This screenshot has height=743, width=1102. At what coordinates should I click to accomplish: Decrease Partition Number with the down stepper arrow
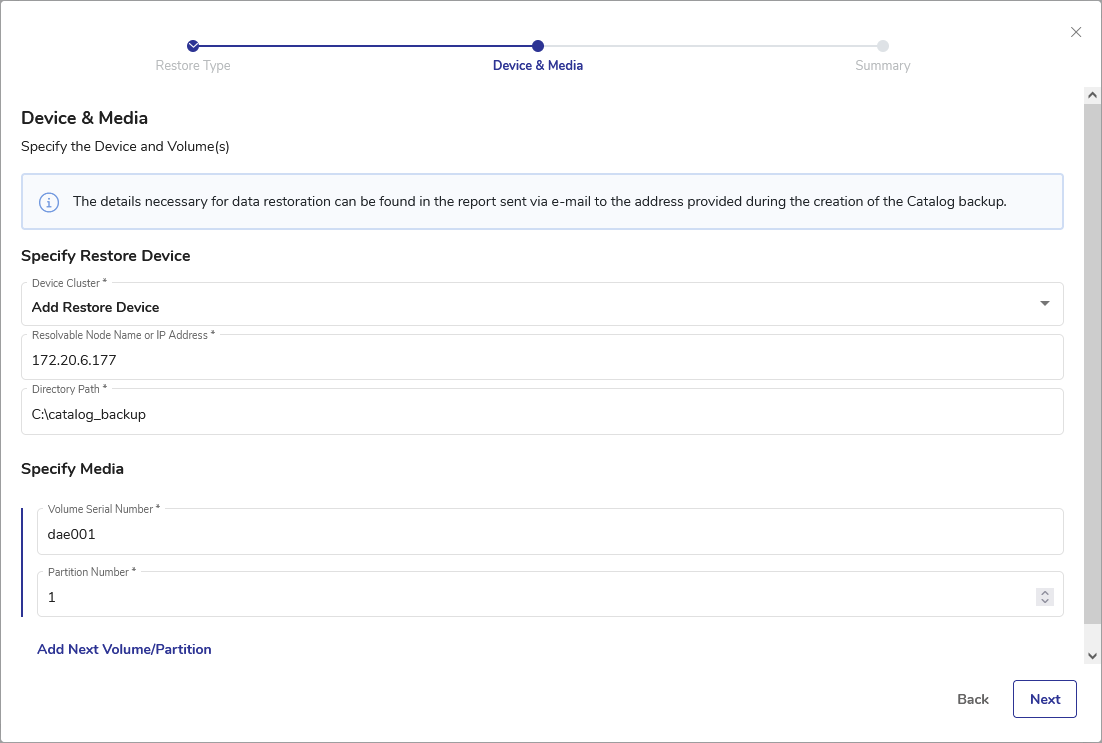pyautogui.click(x=1045, y=601)
